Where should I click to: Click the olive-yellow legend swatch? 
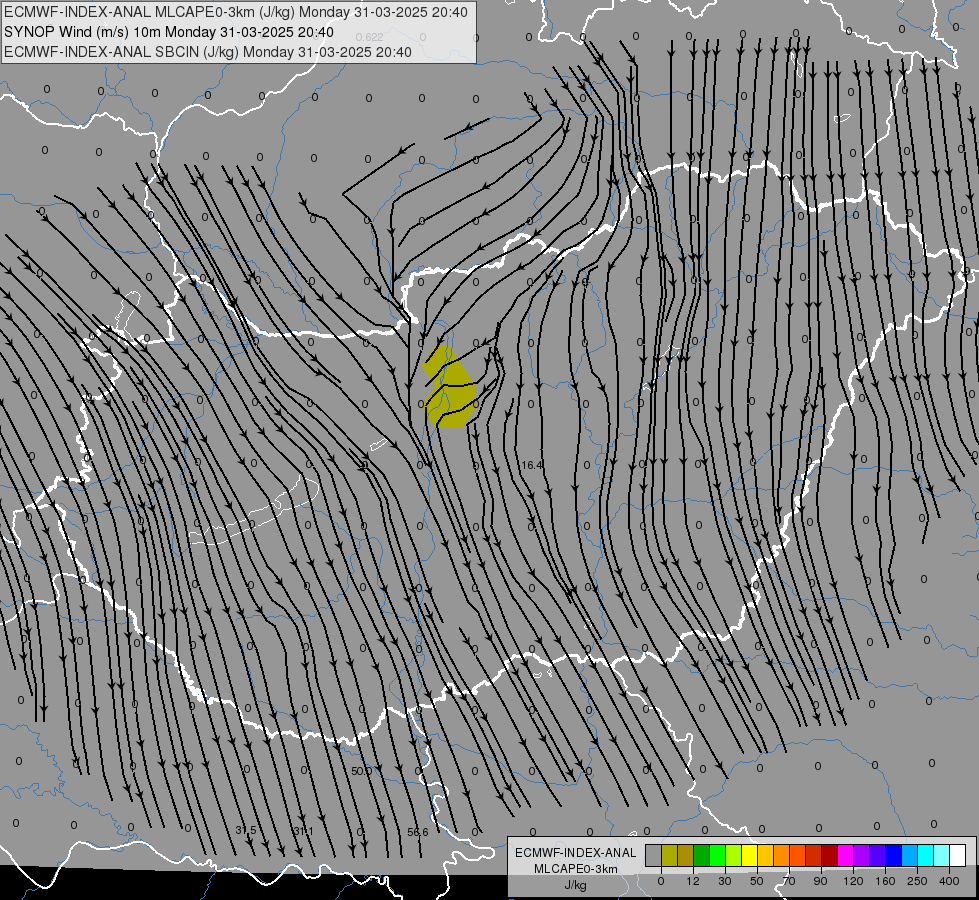click(x=669, y=855)
